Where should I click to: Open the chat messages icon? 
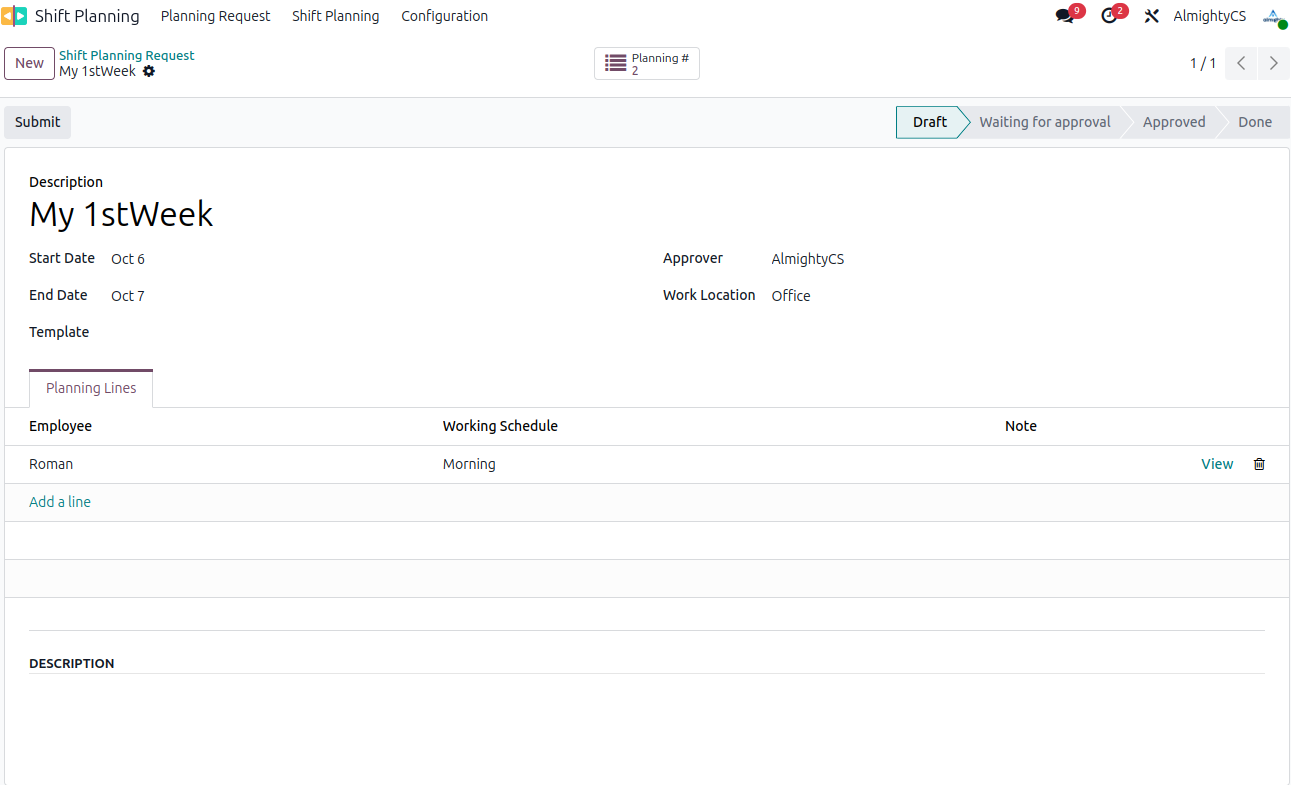click(1065, 16)
